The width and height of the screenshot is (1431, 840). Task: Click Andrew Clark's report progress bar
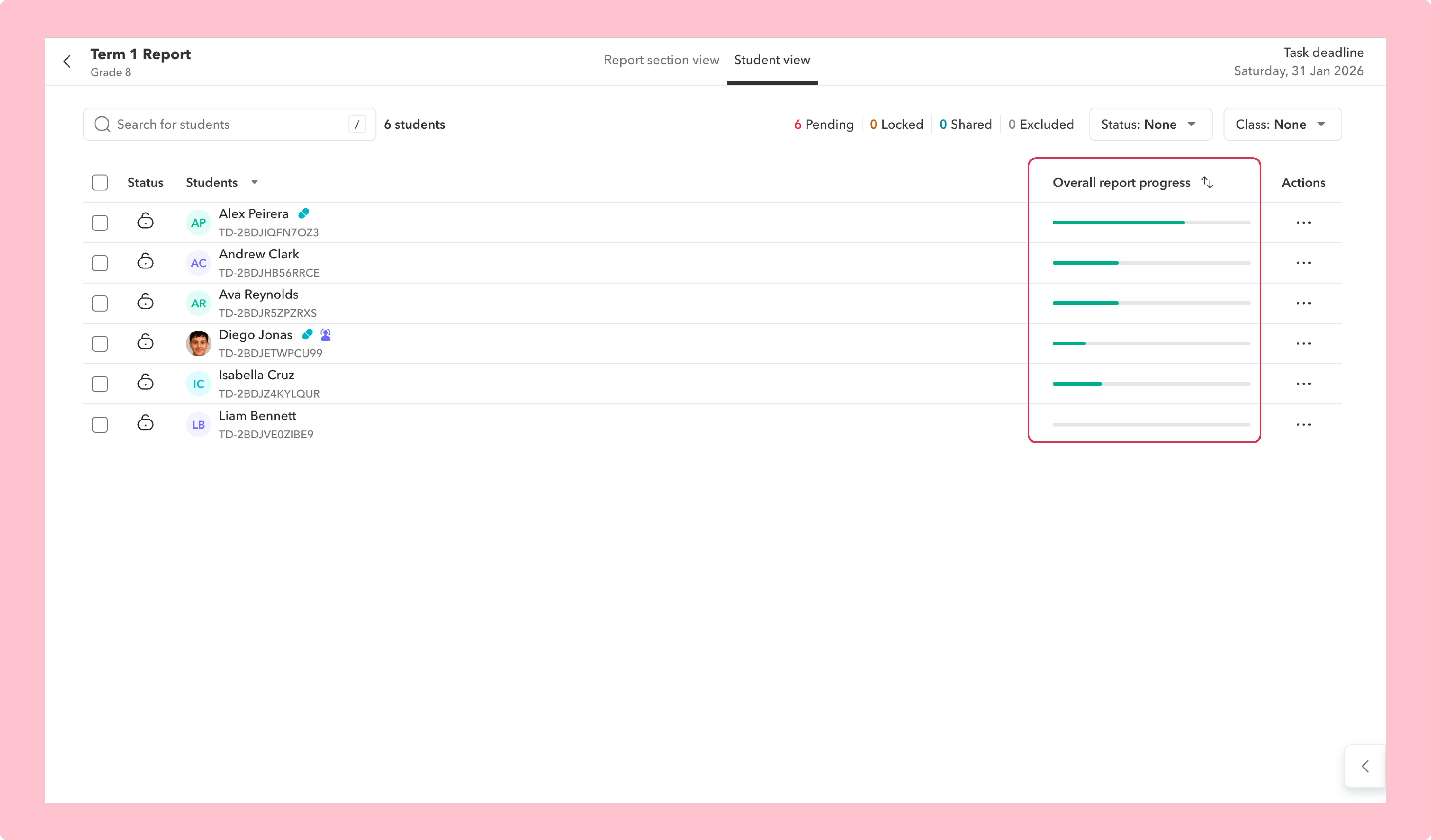(1151, 263)
